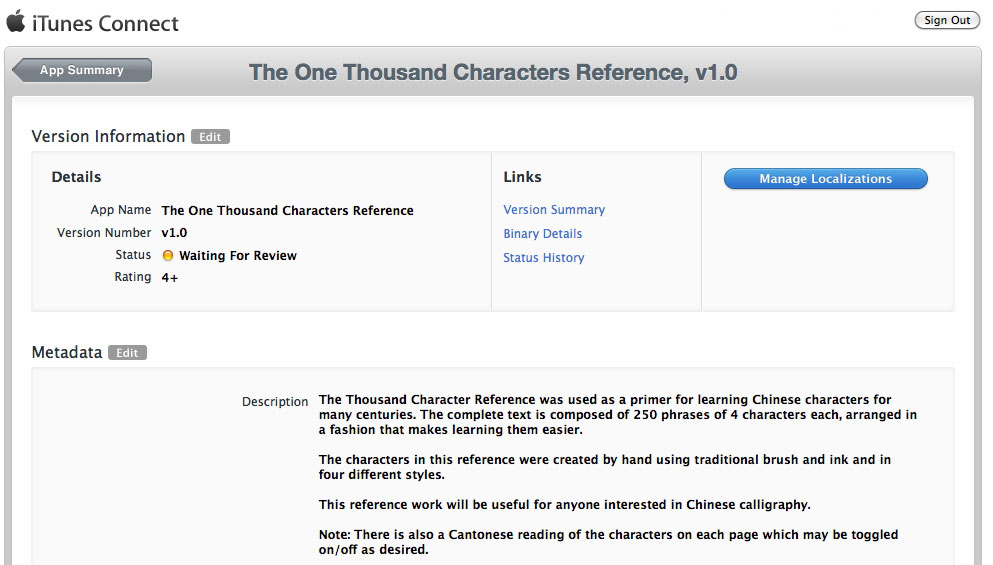The image size is (993, 565).
Task: Edit the Metadata section
Action: tap(127, 353)
